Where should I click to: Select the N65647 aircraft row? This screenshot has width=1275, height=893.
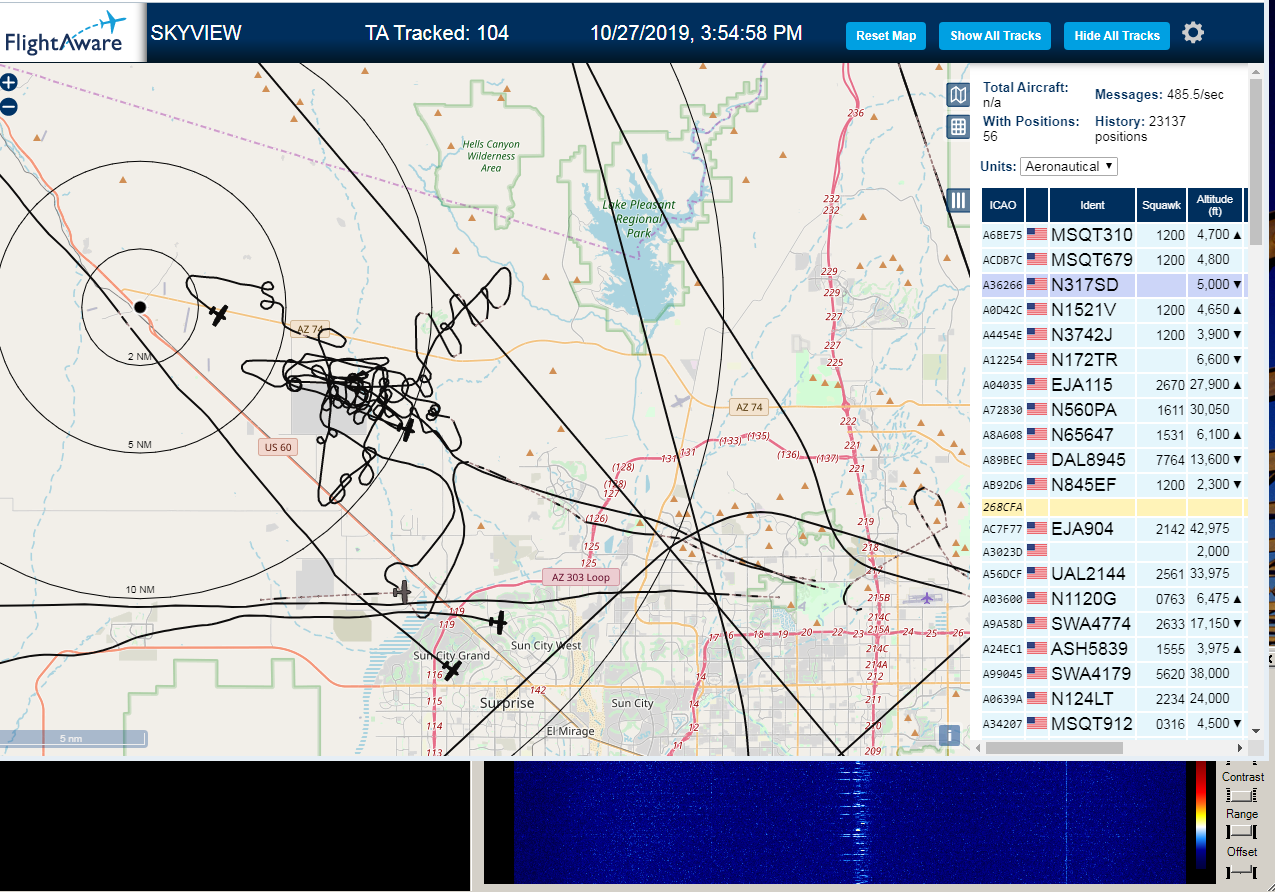1113,435
